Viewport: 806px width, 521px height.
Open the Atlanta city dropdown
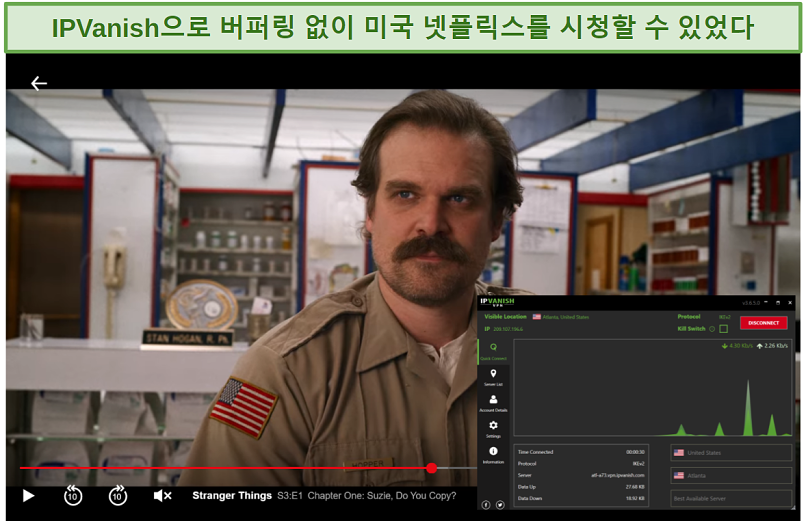point(731,475)
